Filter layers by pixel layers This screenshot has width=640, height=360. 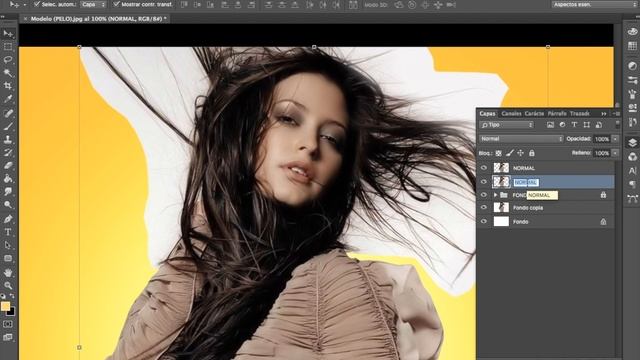tap(550, 125)
